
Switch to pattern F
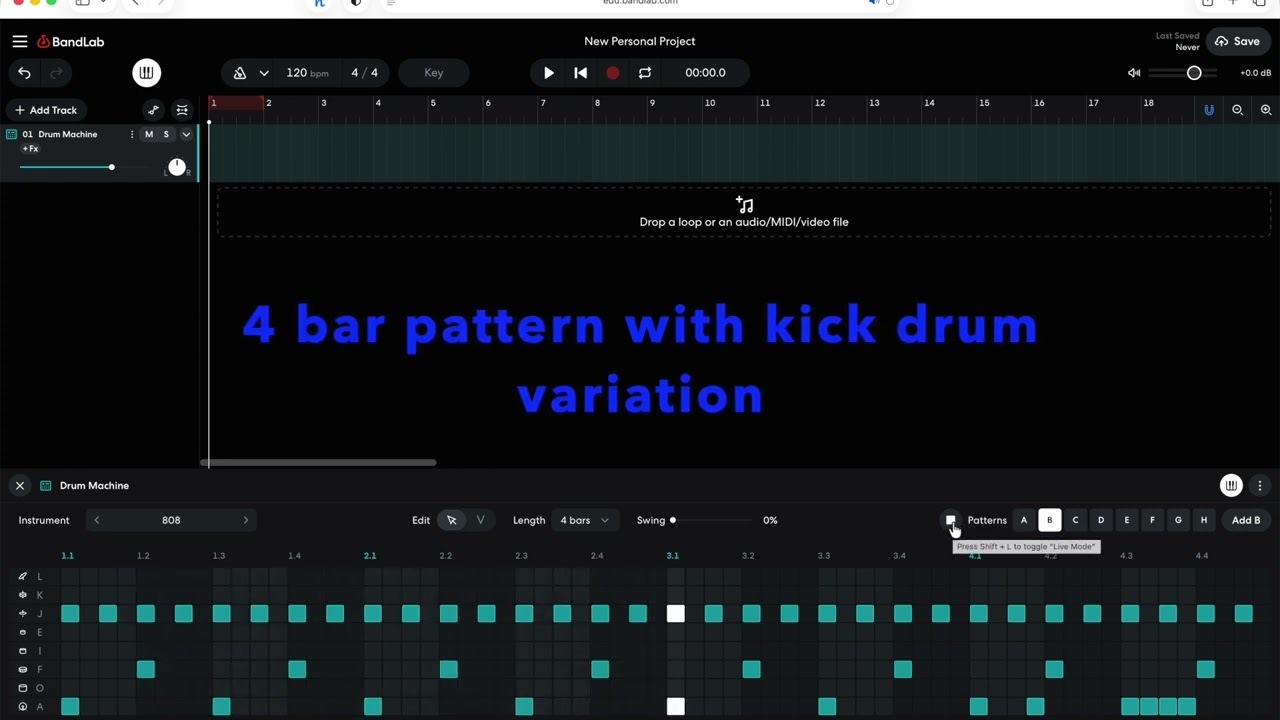pyautogui.click(x=1152, y=520)
